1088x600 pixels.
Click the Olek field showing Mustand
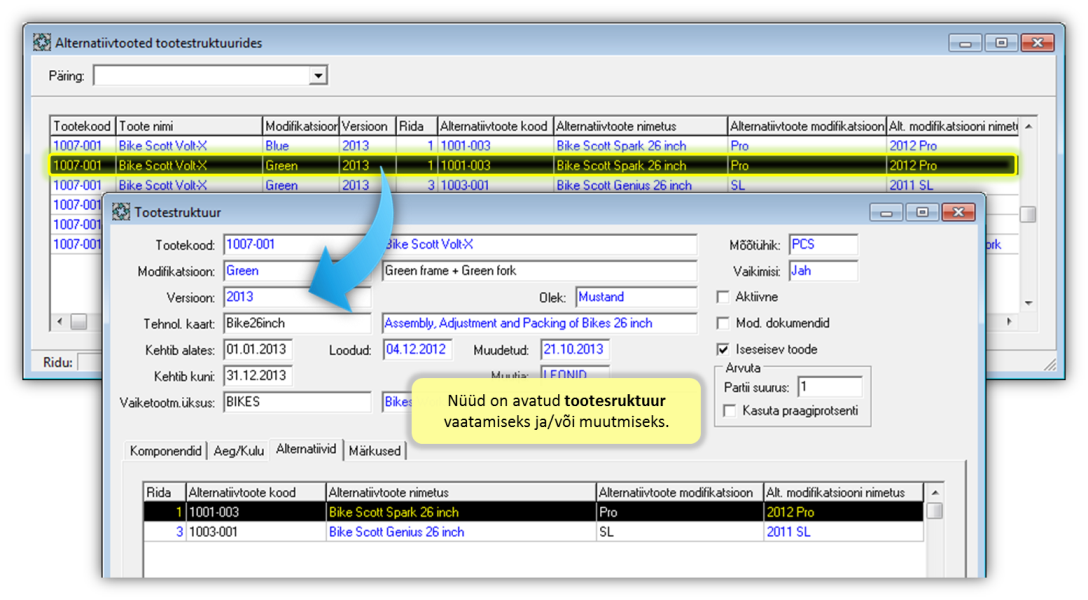click(x=636, y=297)
